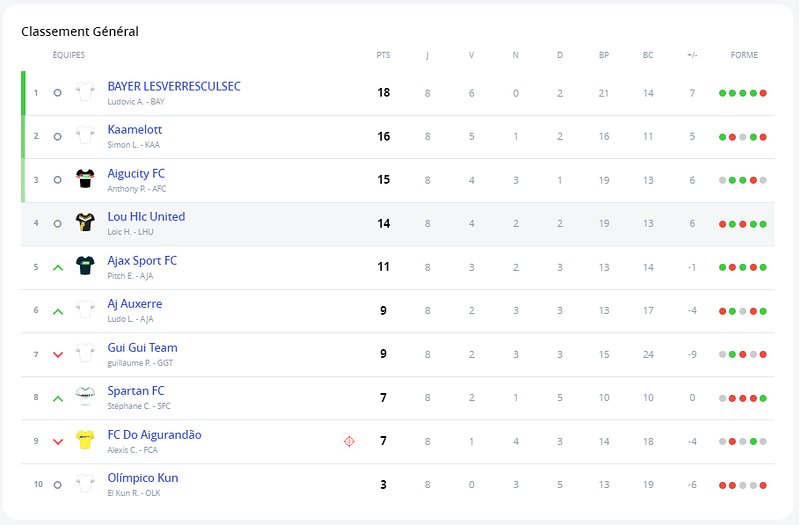Click the first green form dot for Ajax Sport FC
This screenshot has height=525, width=800.
pos(722,267)
